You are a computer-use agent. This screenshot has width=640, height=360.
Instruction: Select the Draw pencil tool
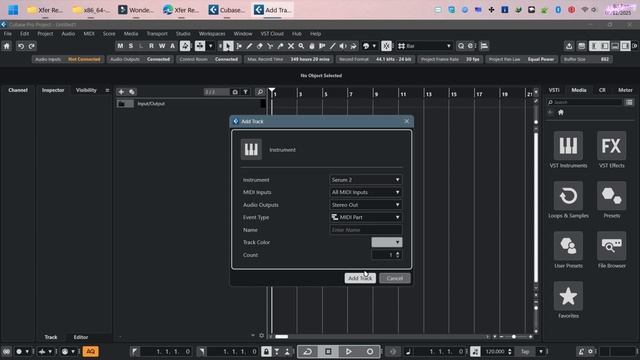pos(249,46)
